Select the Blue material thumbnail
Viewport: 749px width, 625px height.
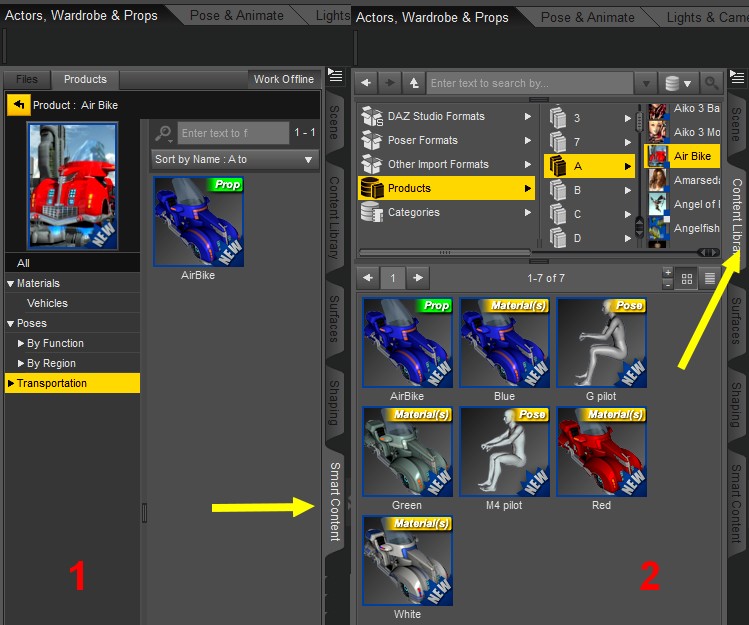(x=504, y=342)
